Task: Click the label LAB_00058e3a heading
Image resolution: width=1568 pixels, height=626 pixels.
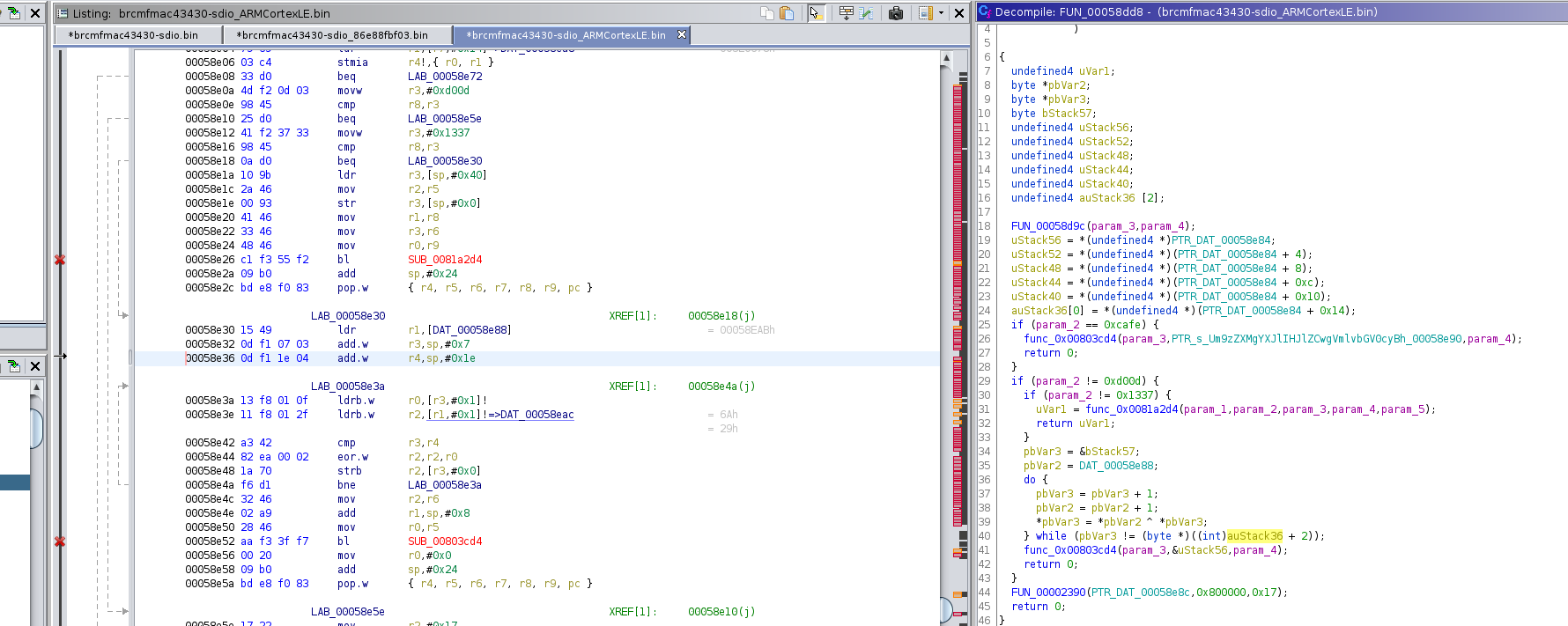Action: [348, 387]
